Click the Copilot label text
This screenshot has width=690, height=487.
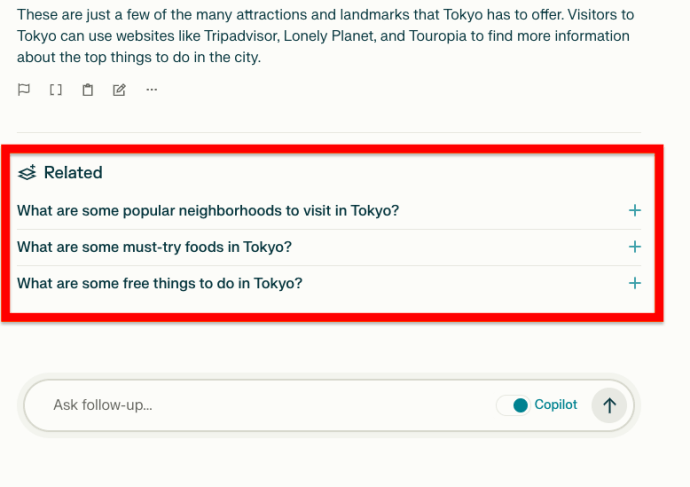555,405
